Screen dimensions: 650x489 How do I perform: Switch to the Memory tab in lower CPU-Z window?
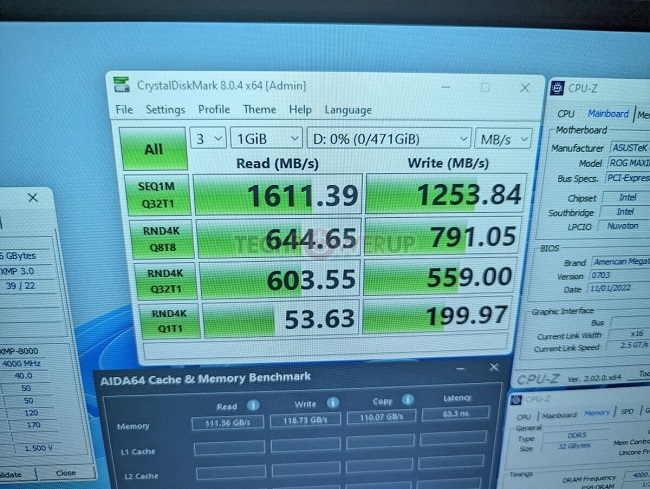(x=597, y=413)
